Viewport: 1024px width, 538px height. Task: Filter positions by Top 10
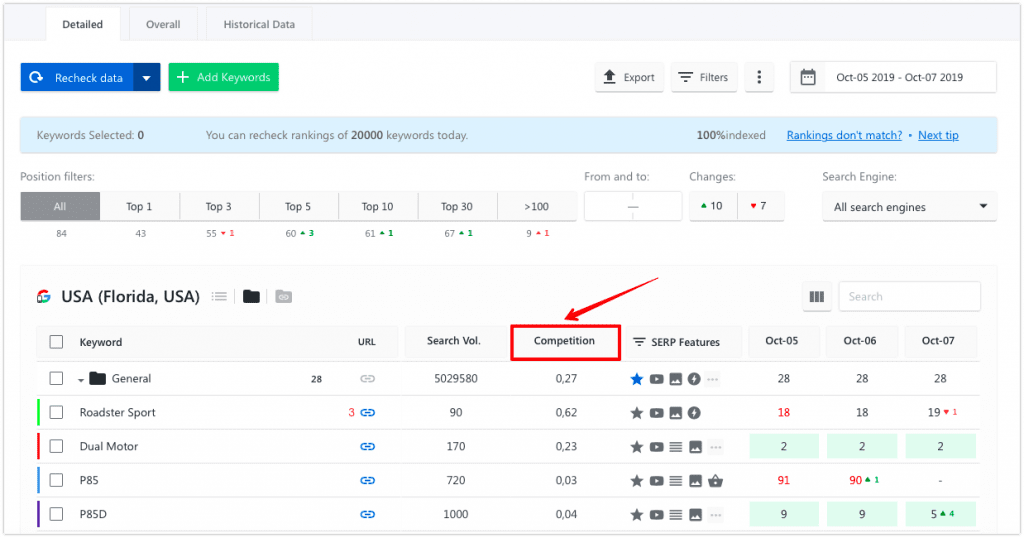(x=377, y=206)
